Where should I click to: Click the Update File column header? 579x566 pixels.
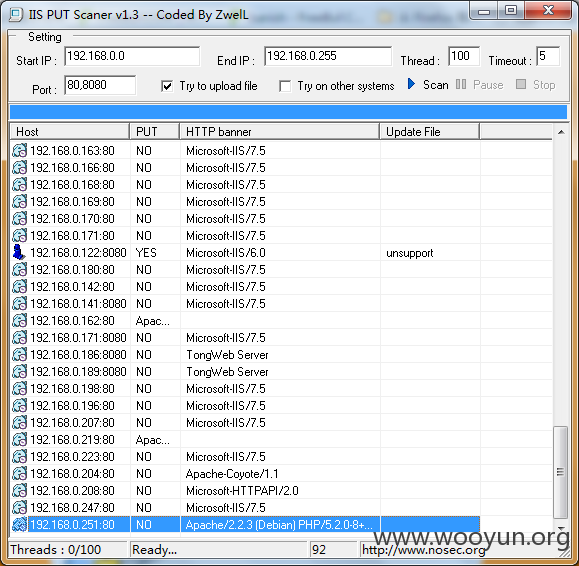point(430,132)
